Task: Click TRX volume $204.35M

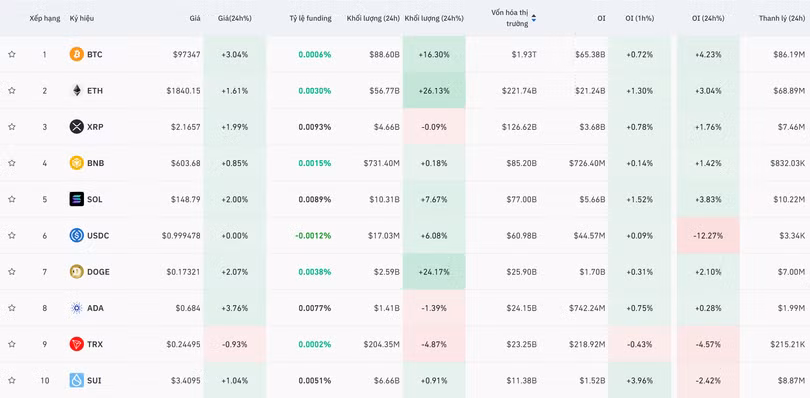Action: (382, 344)
